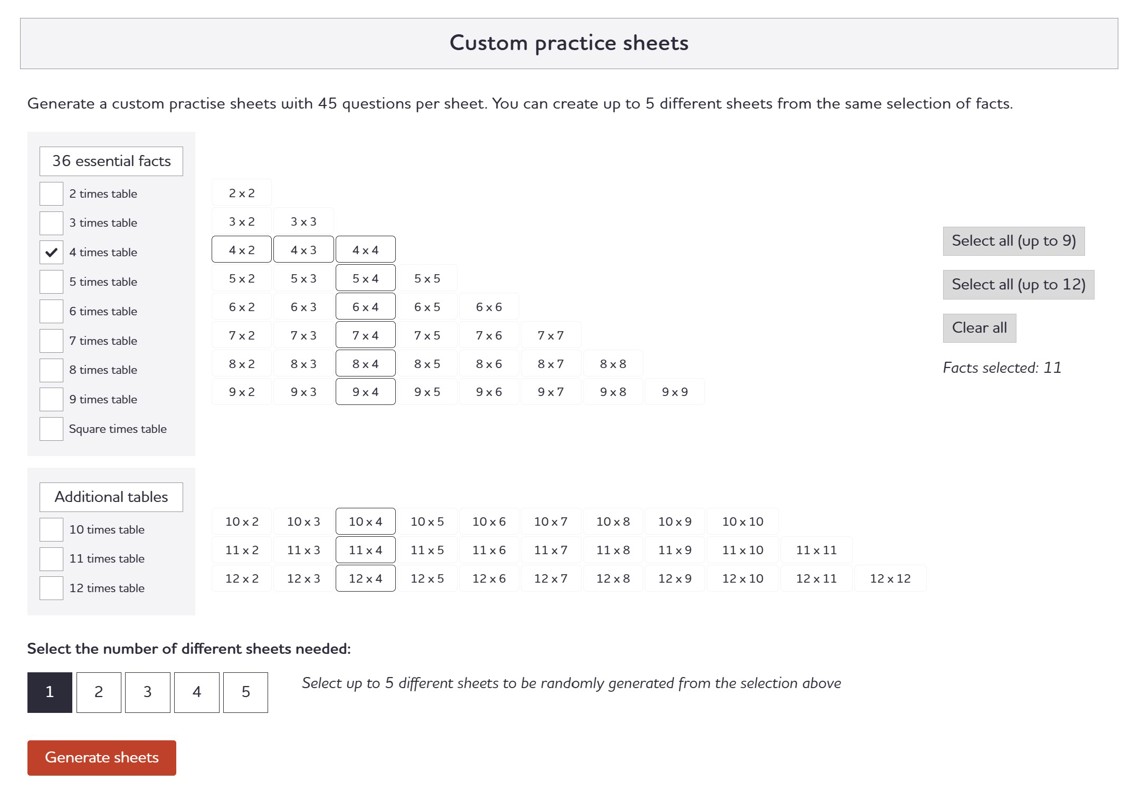The image size is (1140, 792).
Task: Uncheck the 4 times table checkbox
Action: coord(51,252)
